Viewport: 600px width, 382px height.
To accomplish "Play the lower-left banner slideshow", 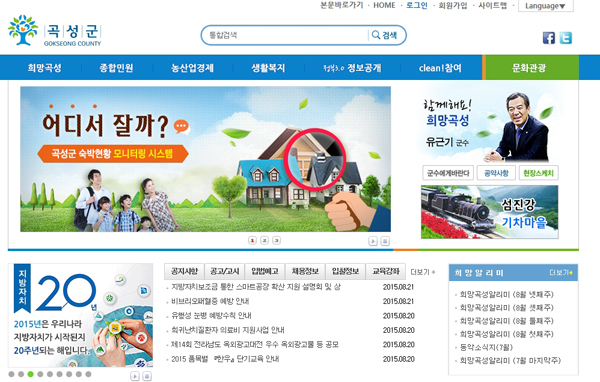I will [x=135, y=376].
